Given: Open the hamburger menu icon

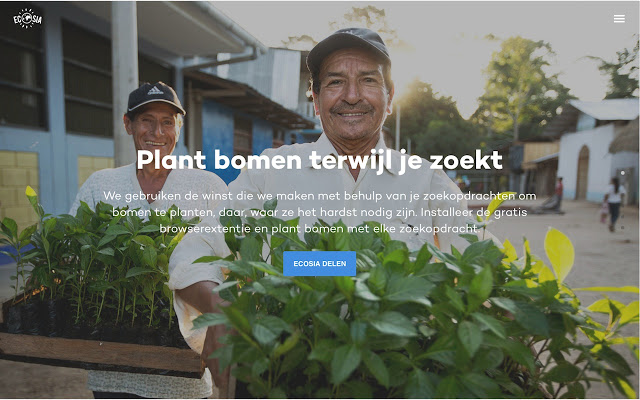Looking at the screenshot, I should (619, 19).
